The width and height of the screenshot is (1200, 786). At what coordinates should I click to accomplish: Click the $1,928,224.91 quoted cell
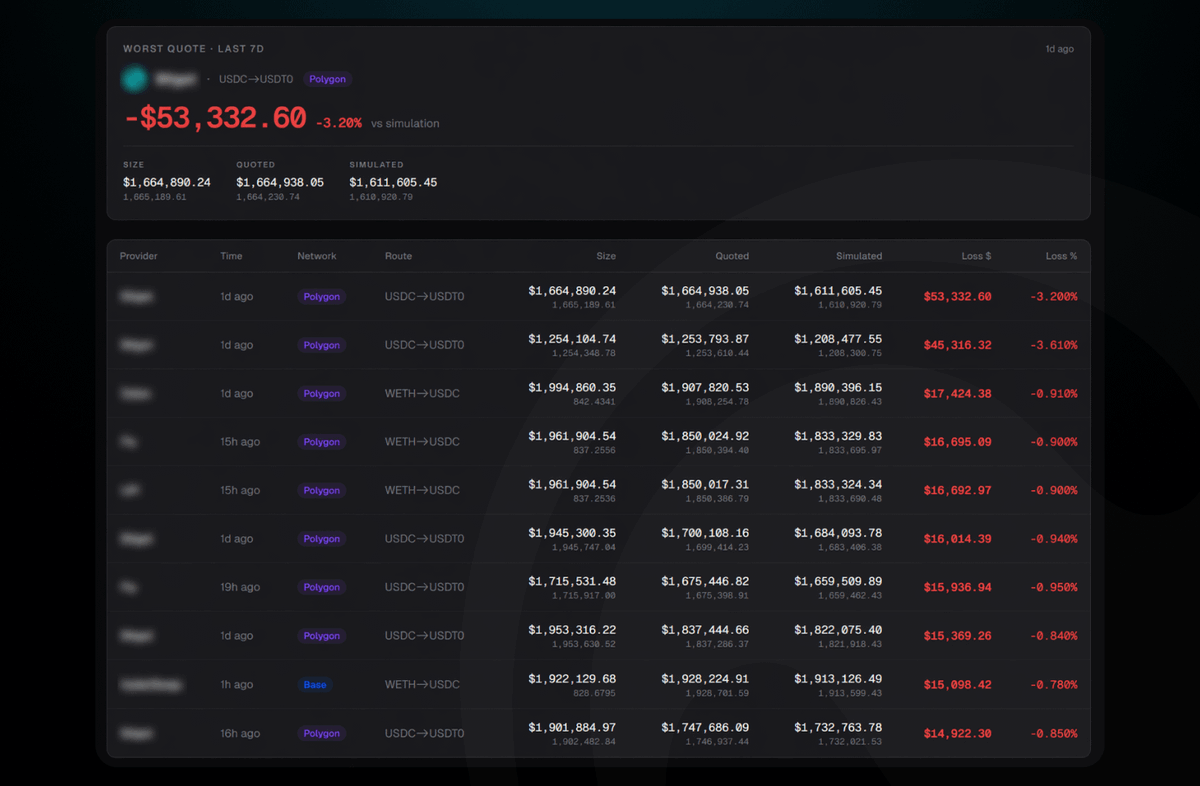pos(705,679)
